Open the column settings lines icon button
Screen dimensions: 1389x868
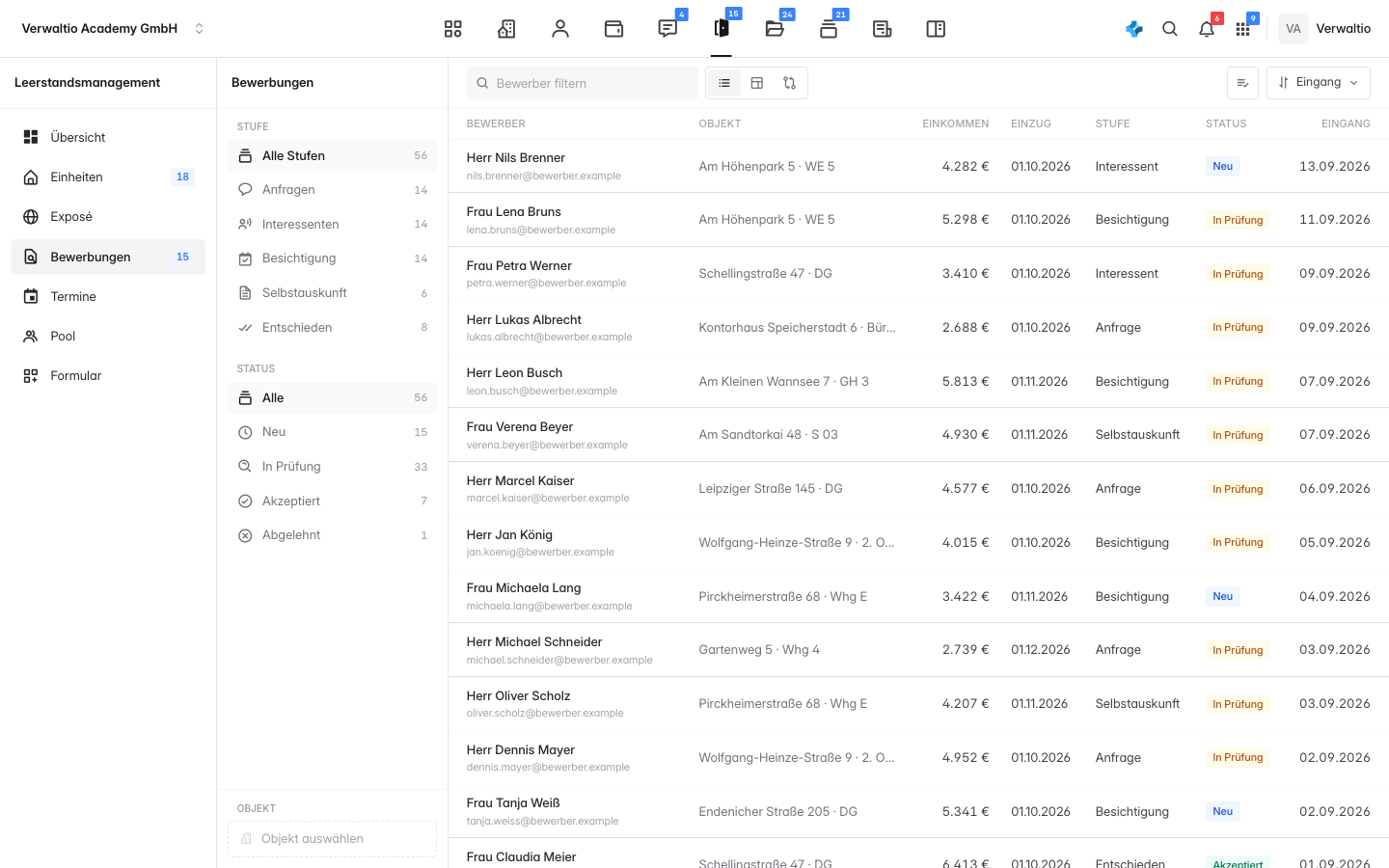1242,83
